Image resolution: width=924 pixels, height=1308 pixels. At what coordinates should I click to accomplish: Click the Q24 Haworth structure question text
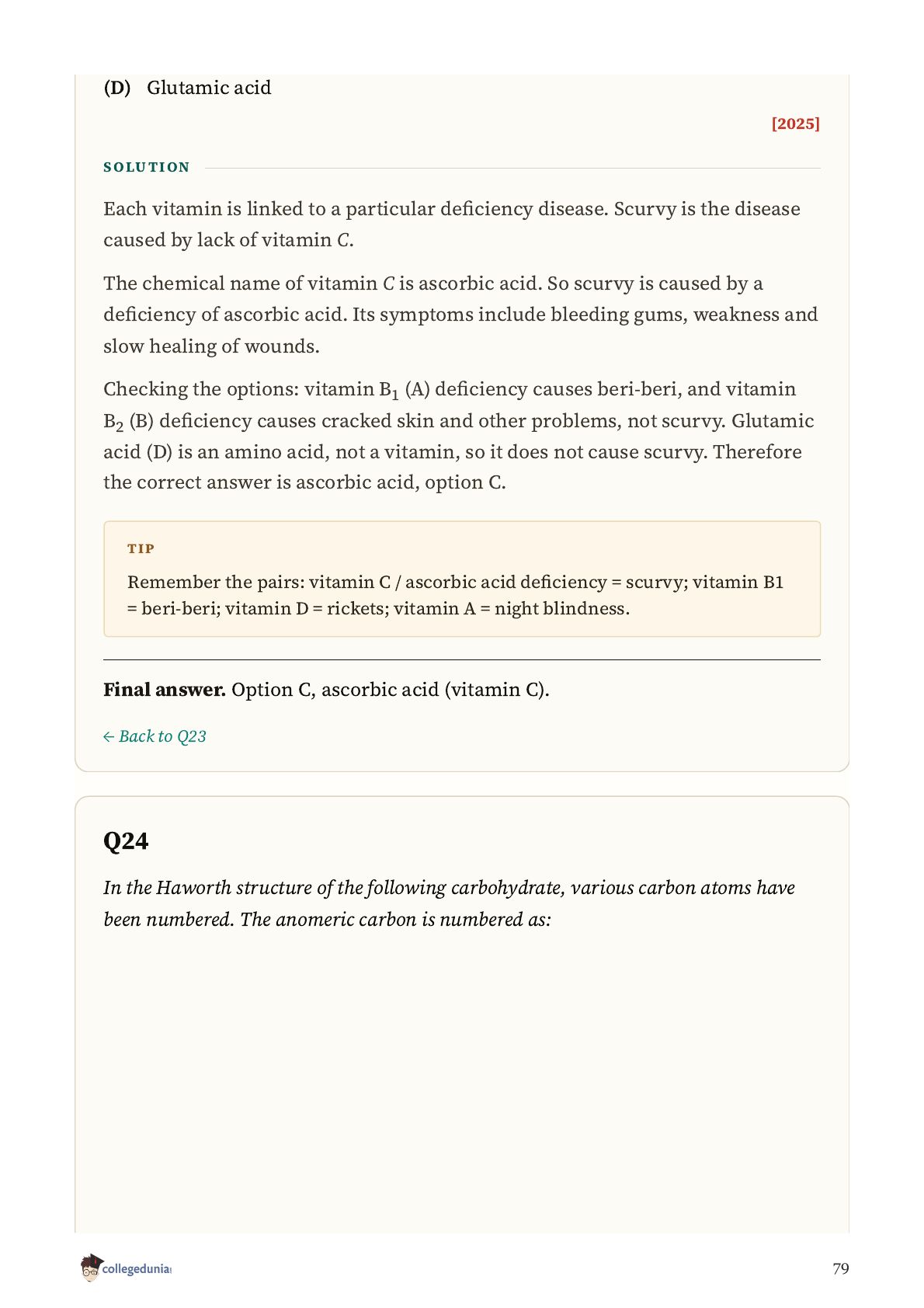(449, 903)
